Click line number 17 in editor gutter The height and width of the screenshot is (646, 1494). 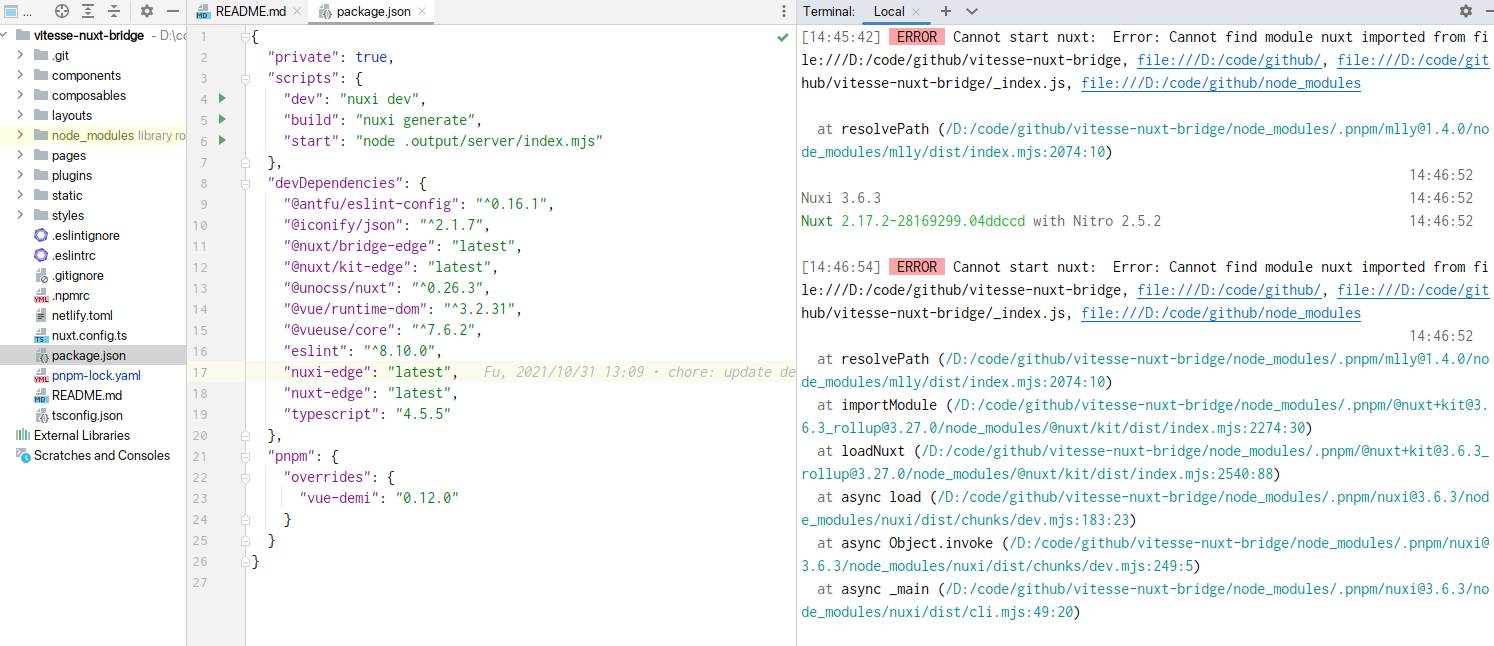point(200,372)
